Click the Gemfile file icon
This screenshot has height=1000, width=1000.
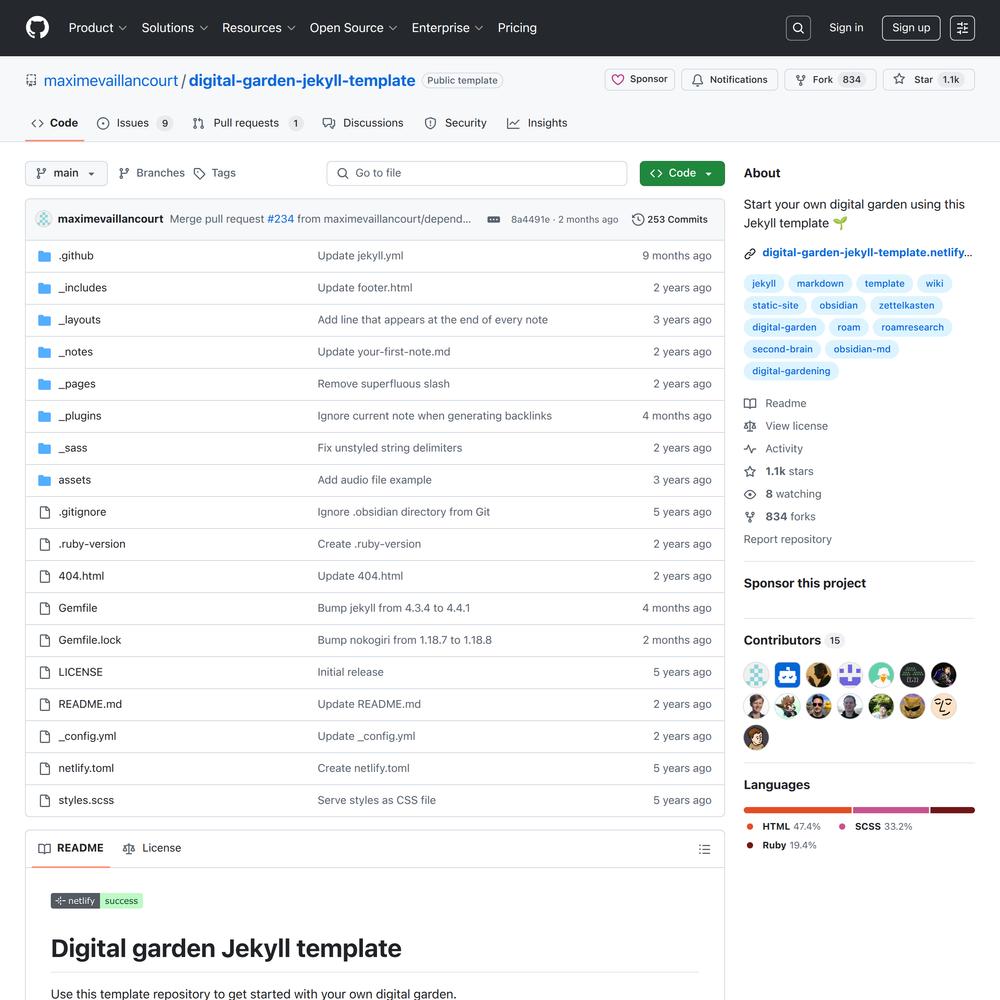coord(45,608)
